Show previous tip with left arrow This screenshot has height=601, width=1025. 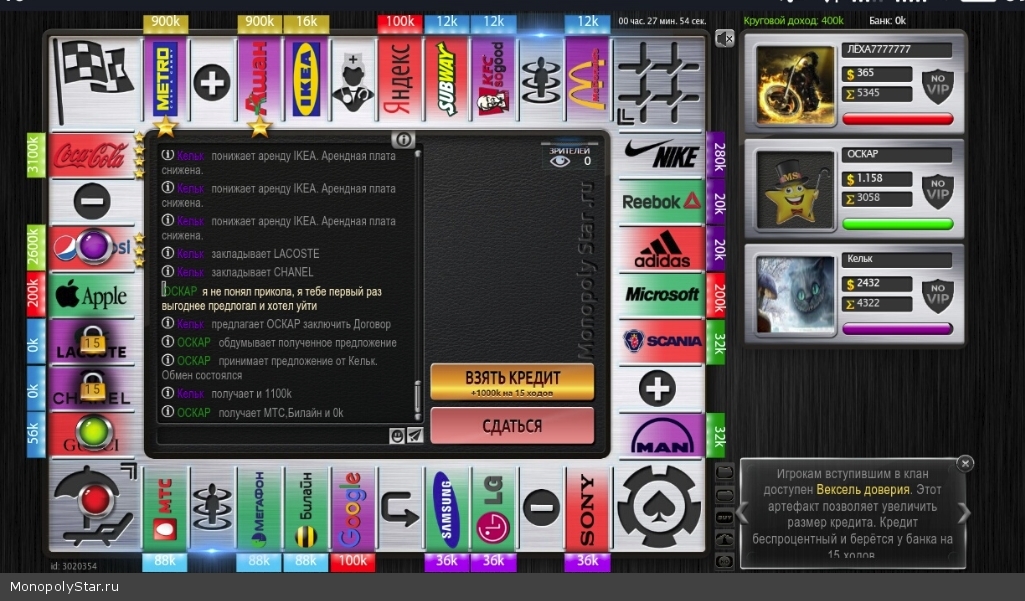pyautogui.click(x=743, y=514)
